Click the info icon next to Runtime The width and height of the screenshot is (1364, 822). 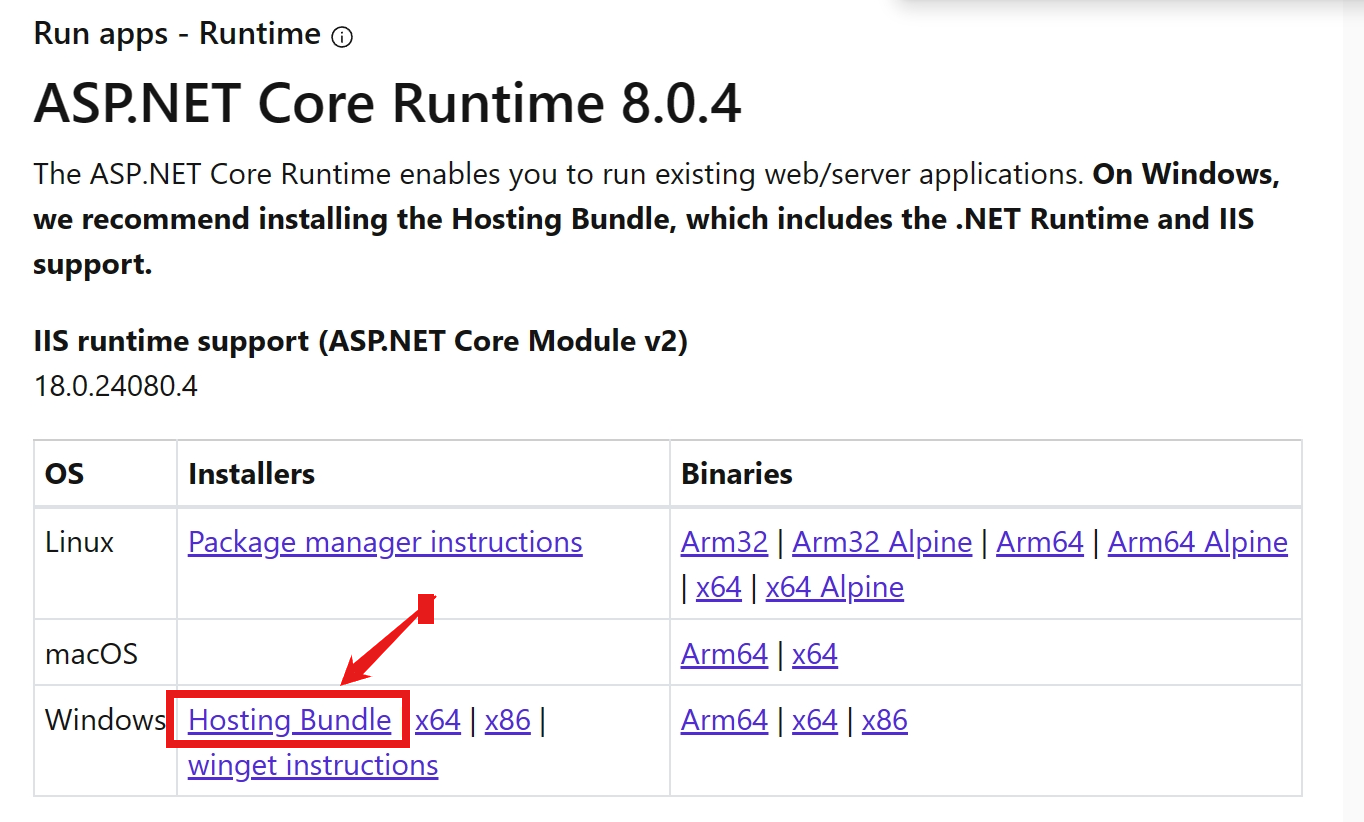tap(341, 36)
